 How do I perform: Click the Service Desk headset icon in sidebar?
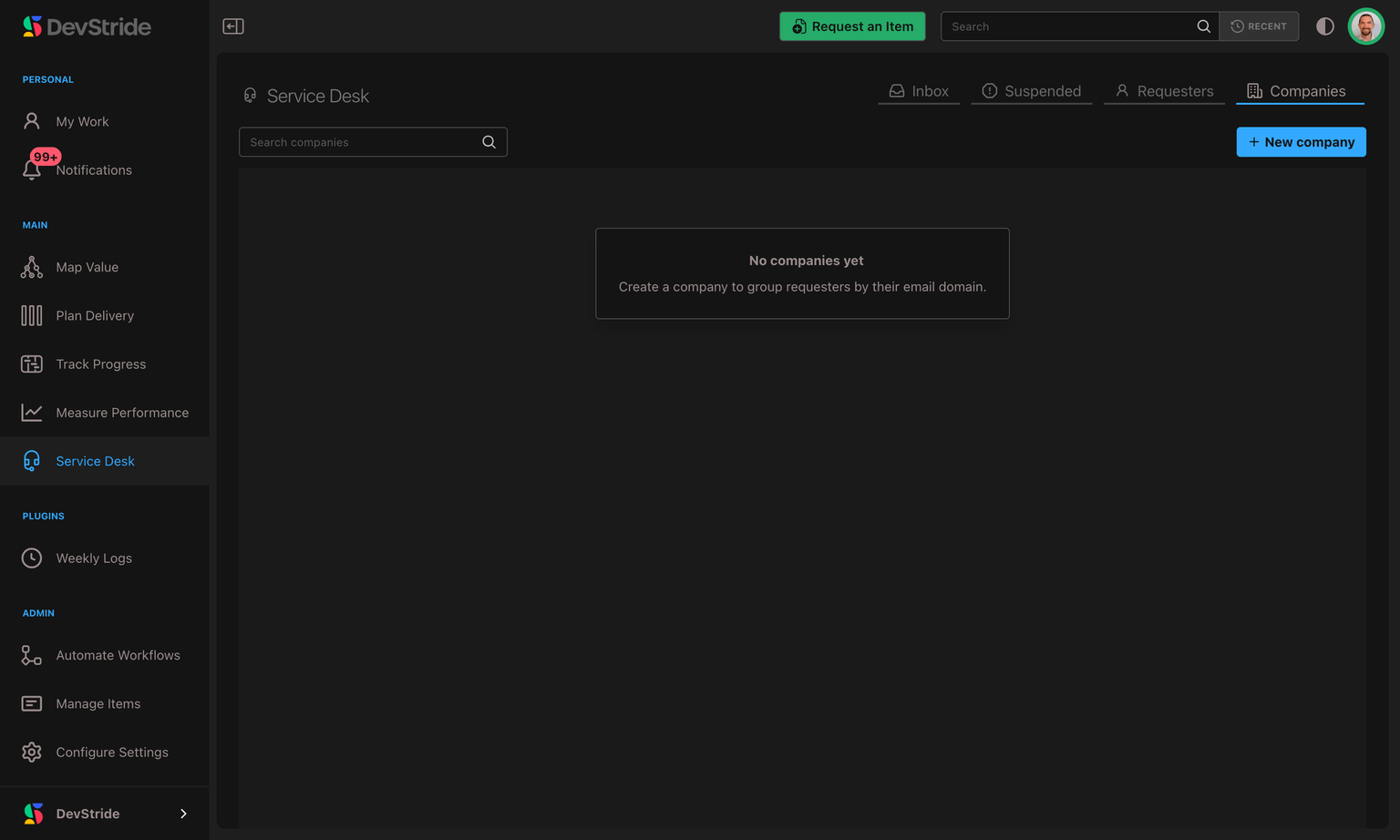click(32, 461)
